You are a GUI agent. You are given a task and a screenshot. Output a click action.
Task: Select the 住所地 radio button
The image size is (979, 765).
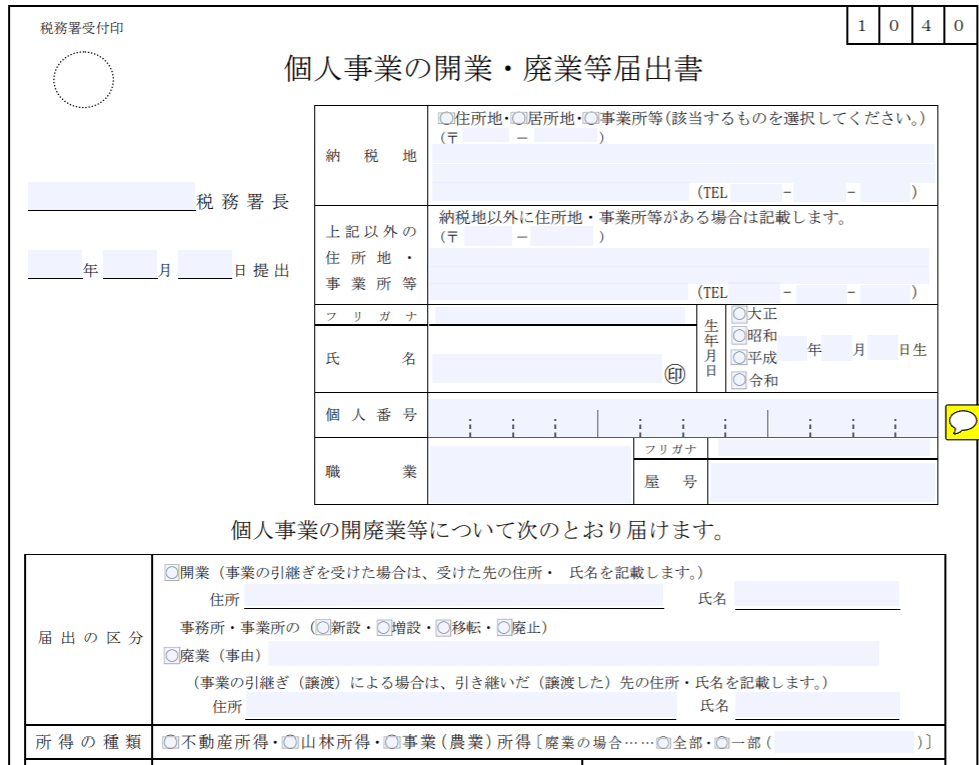point(446,119)
